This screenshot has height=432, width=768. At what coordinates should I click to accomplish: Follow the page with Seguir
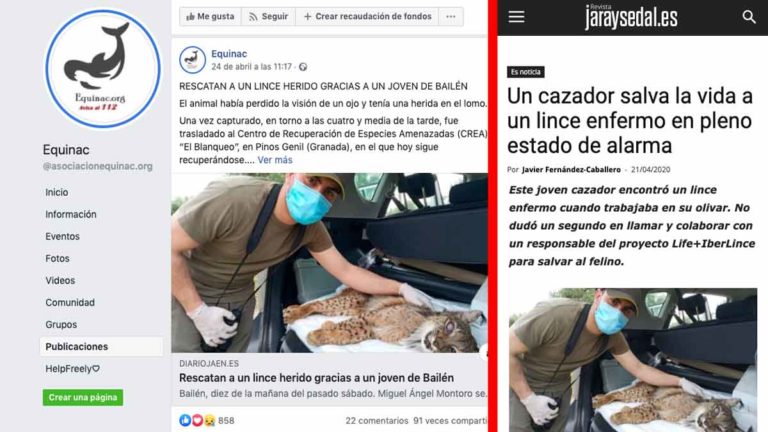click(x=268, y=17)
